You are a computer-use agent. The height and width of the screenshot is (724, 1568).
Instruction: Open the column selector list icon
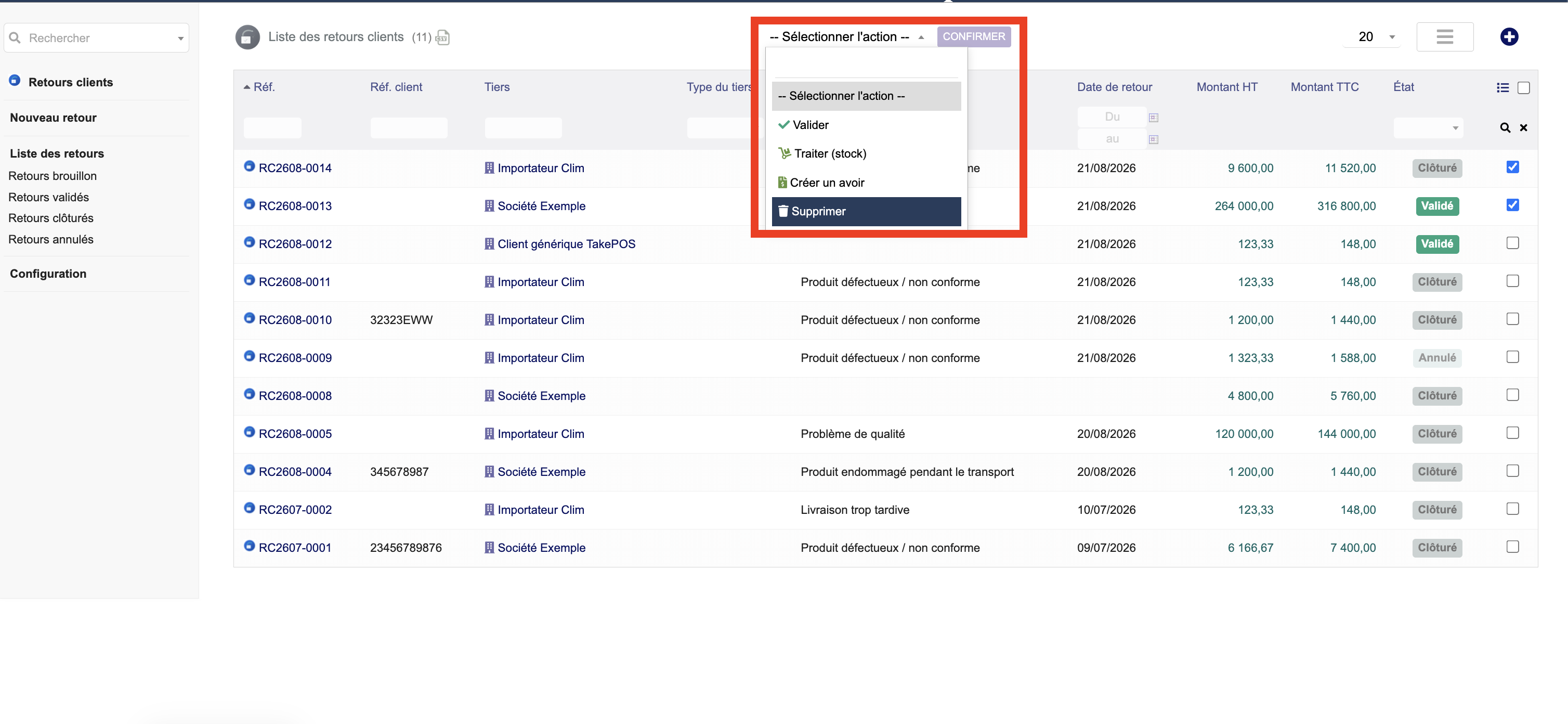1503,88
